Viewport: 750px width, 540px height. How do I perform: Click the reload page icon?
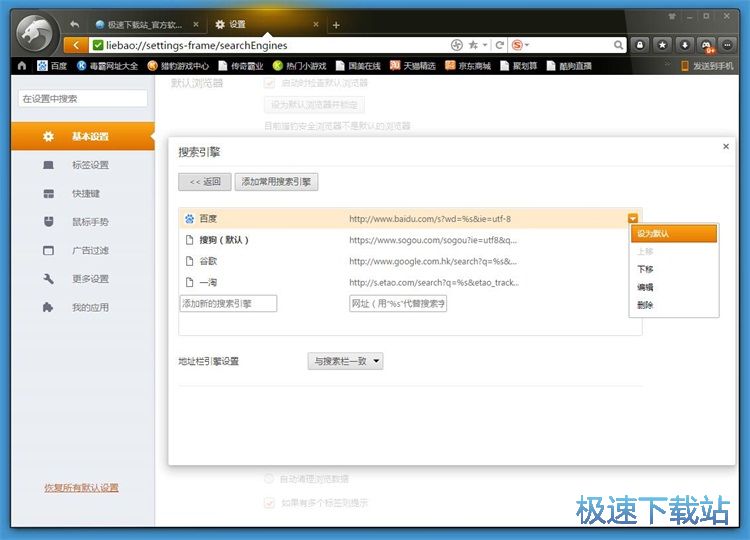(499, 45)
